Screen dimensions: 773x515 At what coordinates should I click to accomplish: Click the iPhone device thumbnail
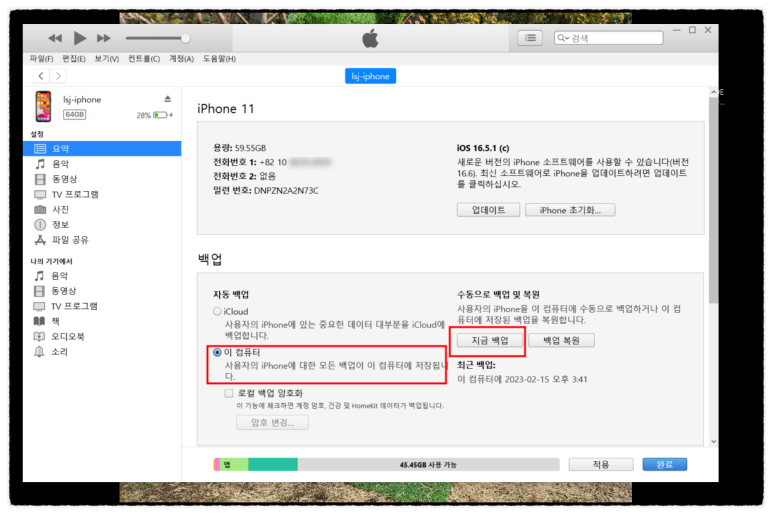43,106
